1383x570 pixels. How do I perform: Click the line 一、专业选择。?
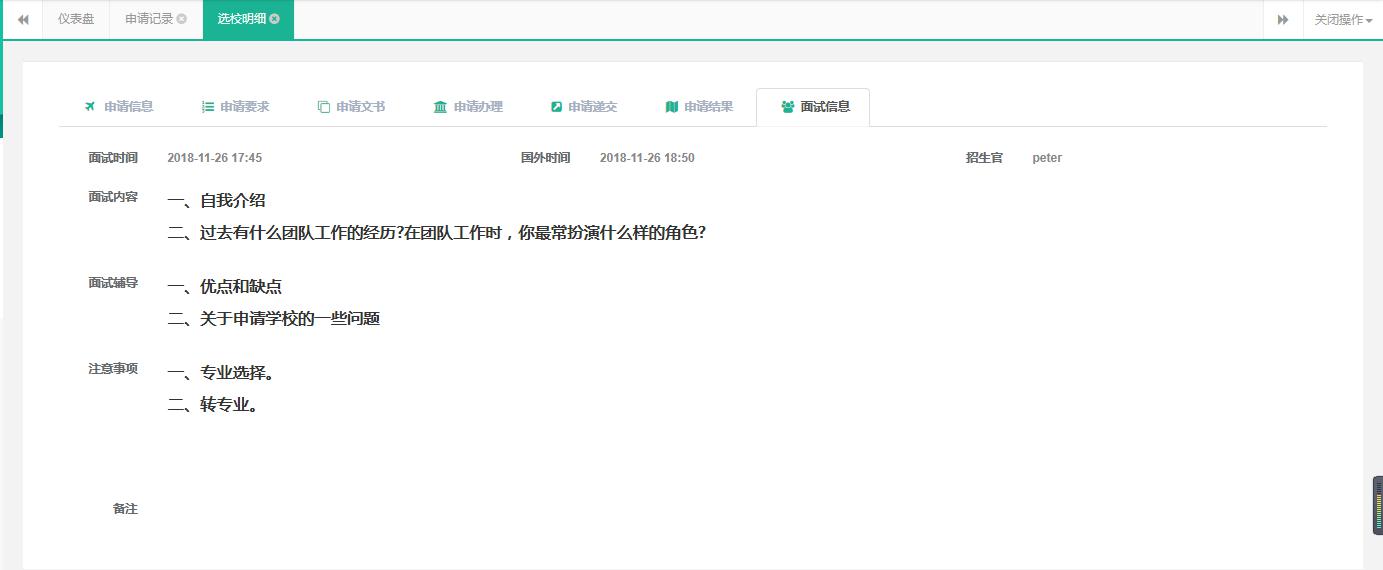click(x=221, y=372)
